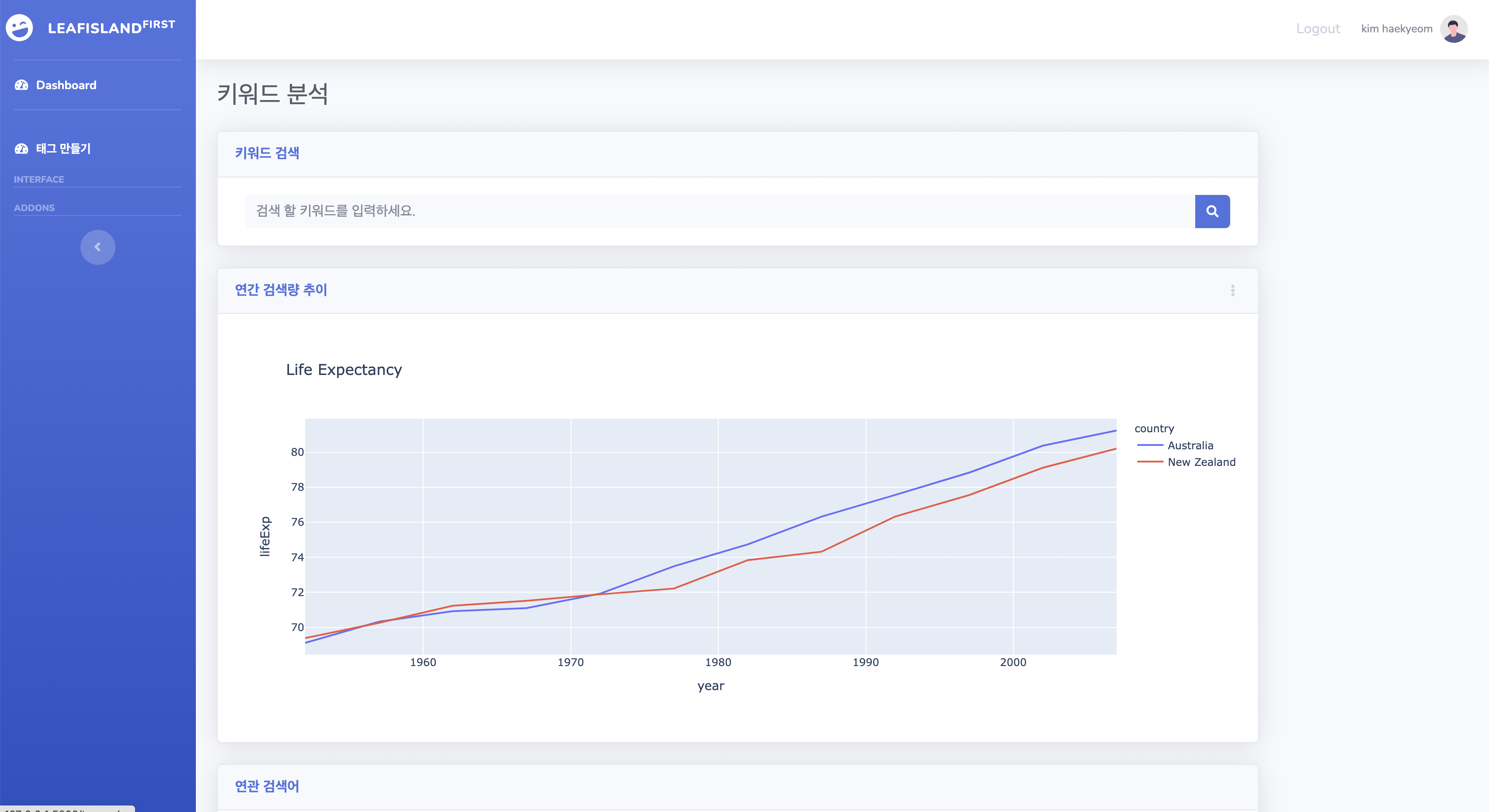This screenshot has width=1489, height=812.
Task: Open the three-dot menu on chart card
Action: coord(1232,290)
